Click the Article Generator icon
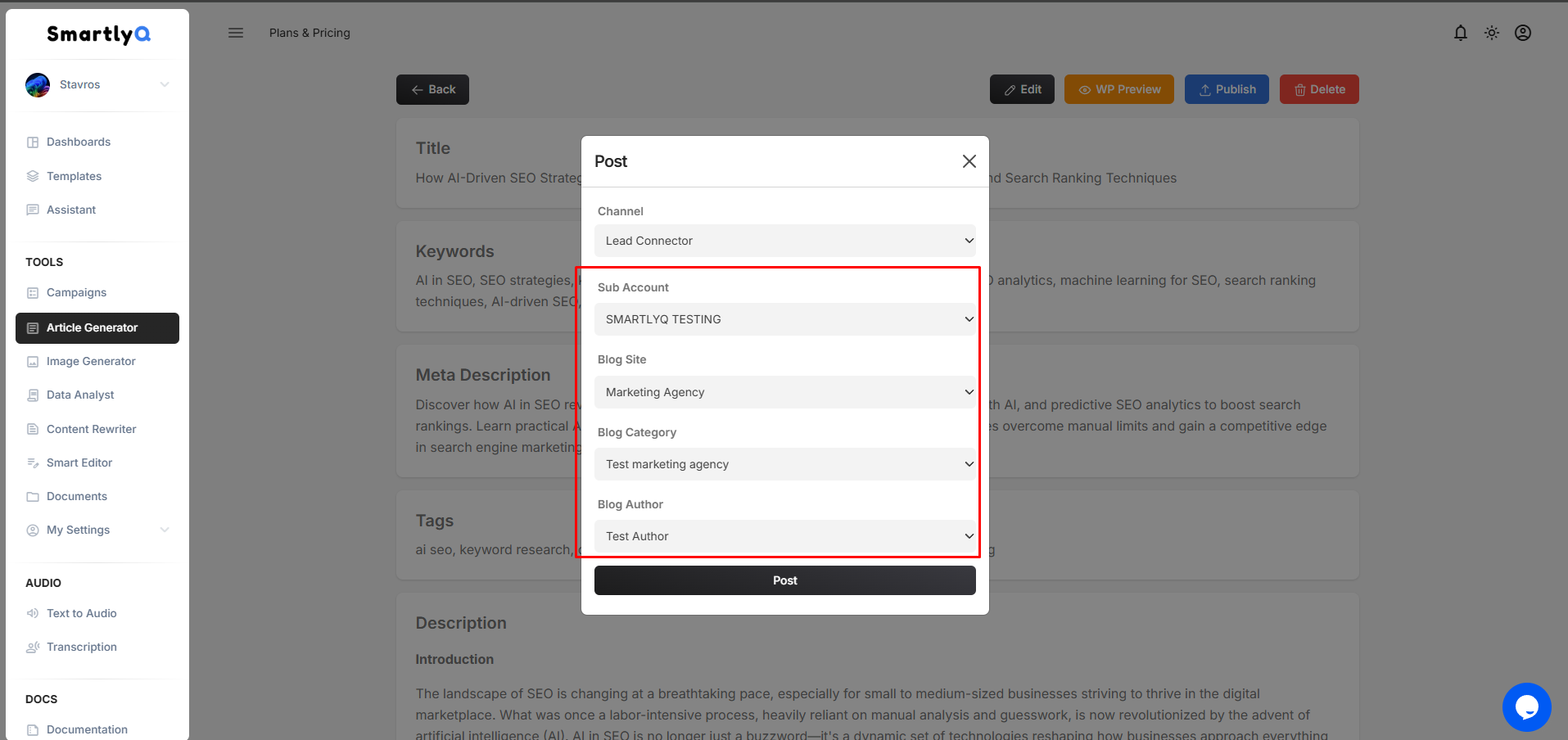This screenshot has height=740, width=1568. coord(33,328)
